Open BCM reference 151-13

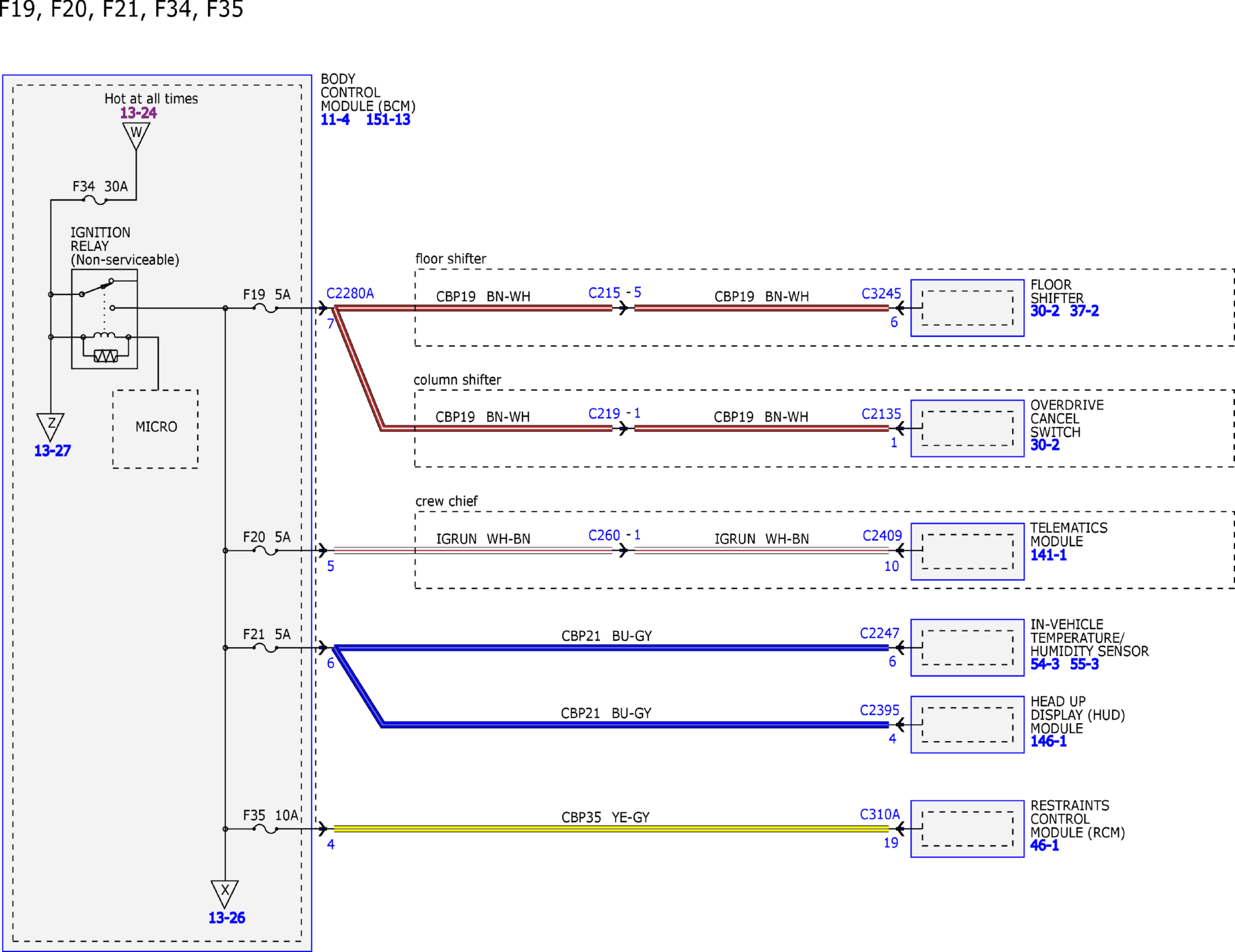pyautogui.click(x=388, y=119)
